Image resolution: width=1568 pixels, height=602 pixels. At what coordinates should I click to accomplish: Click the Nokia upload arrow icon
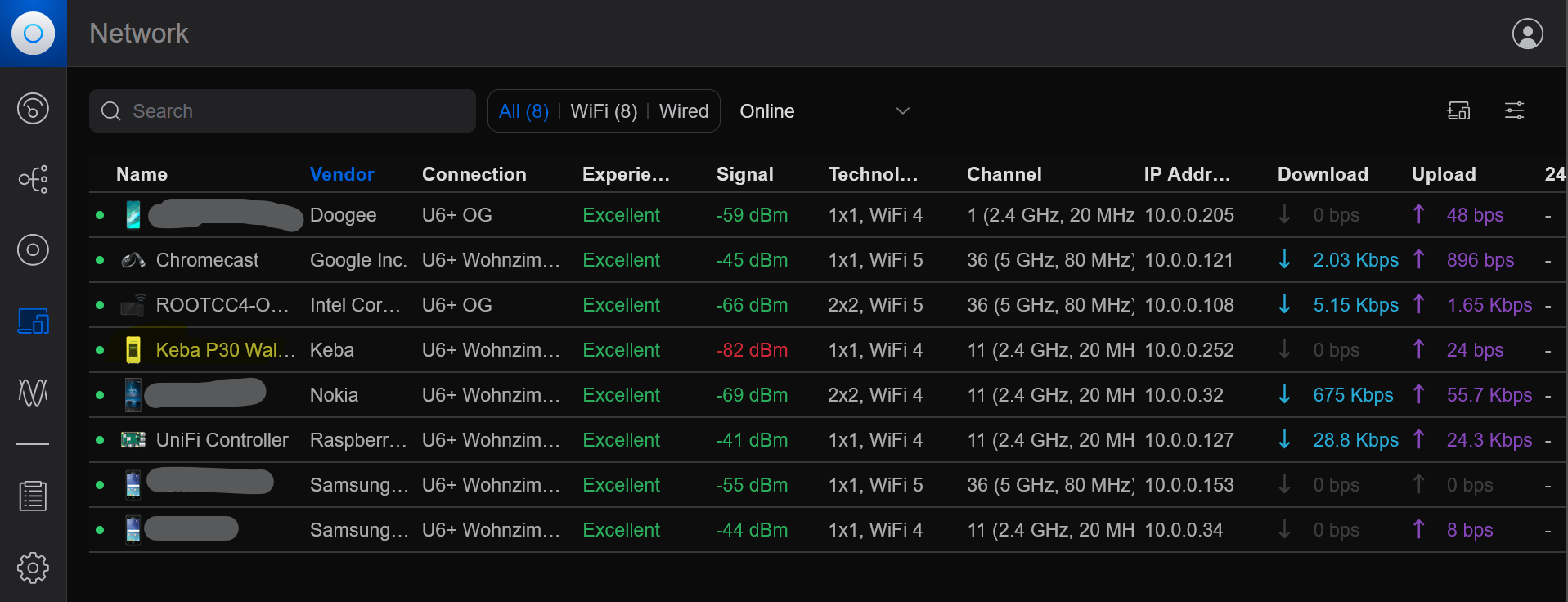(x=1418, y=394)
